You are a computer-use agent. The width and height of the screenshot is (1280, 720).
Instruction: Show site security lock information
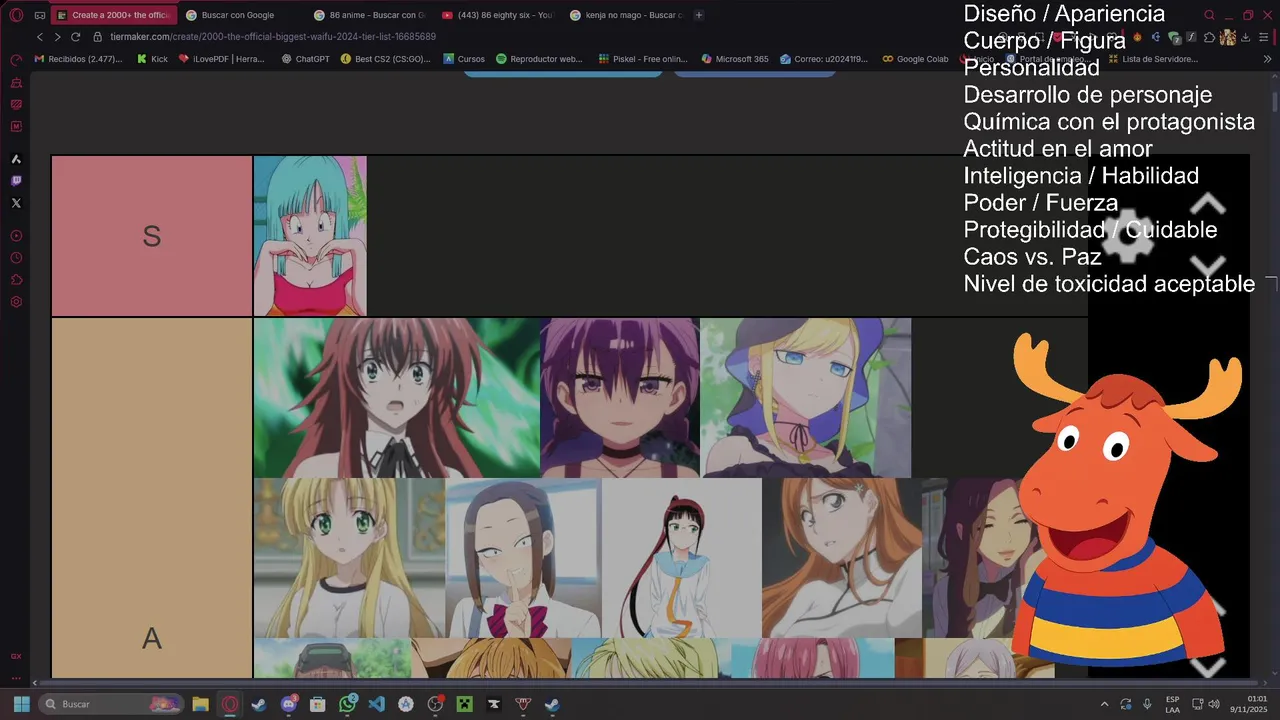pyautogui.click(x=97, y=37)
